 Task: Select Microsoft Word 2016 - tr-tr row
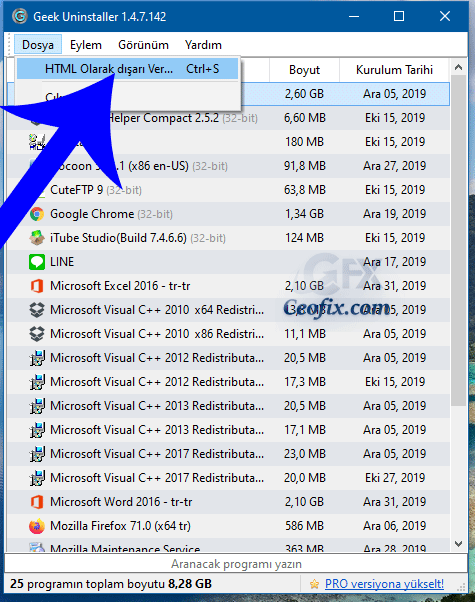228,502
